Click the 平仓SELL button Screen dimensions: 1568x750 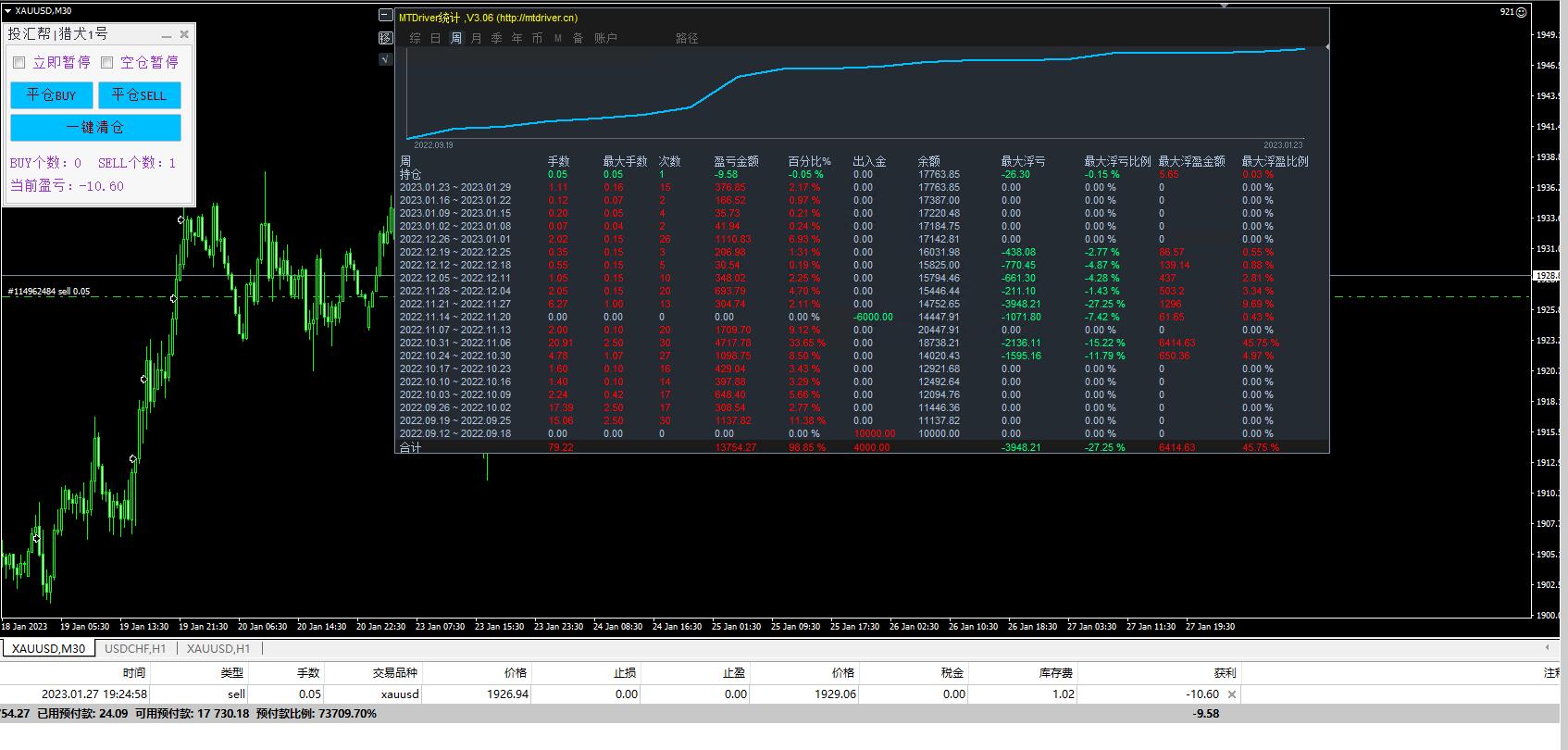click(x=140, y=95)
